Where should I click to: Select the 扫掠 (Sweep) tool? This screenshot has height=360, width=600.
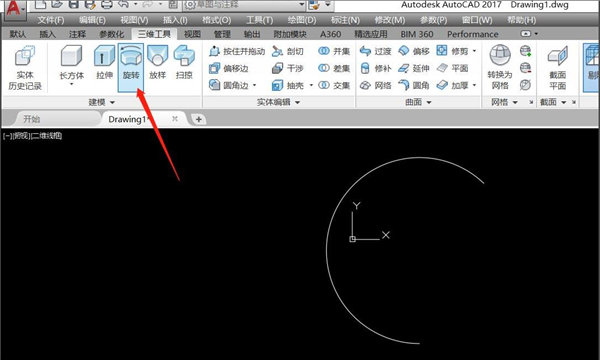click(x=184, y=63)
